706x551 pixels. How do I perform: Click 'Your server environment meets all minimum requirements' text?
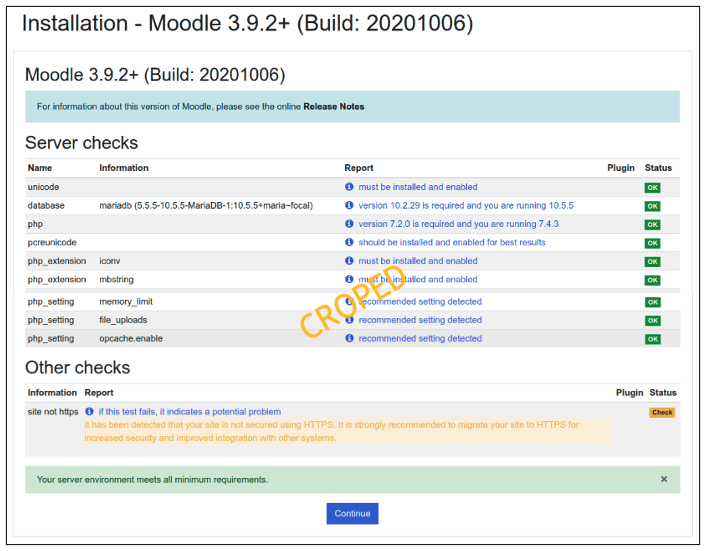tap(152, 479)
